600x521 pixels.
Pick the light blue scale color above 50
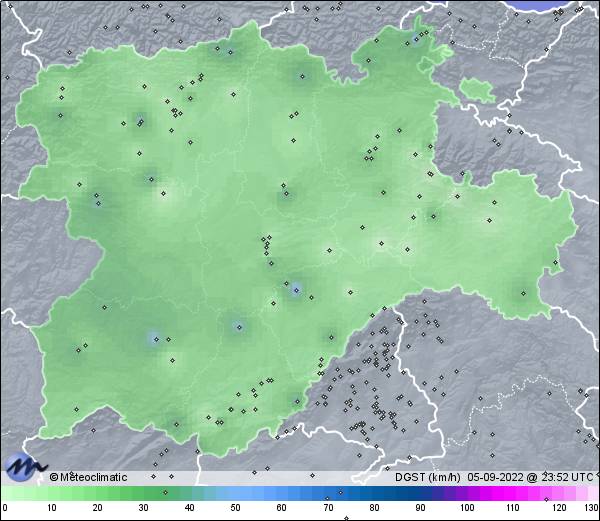tap(236, 493)
